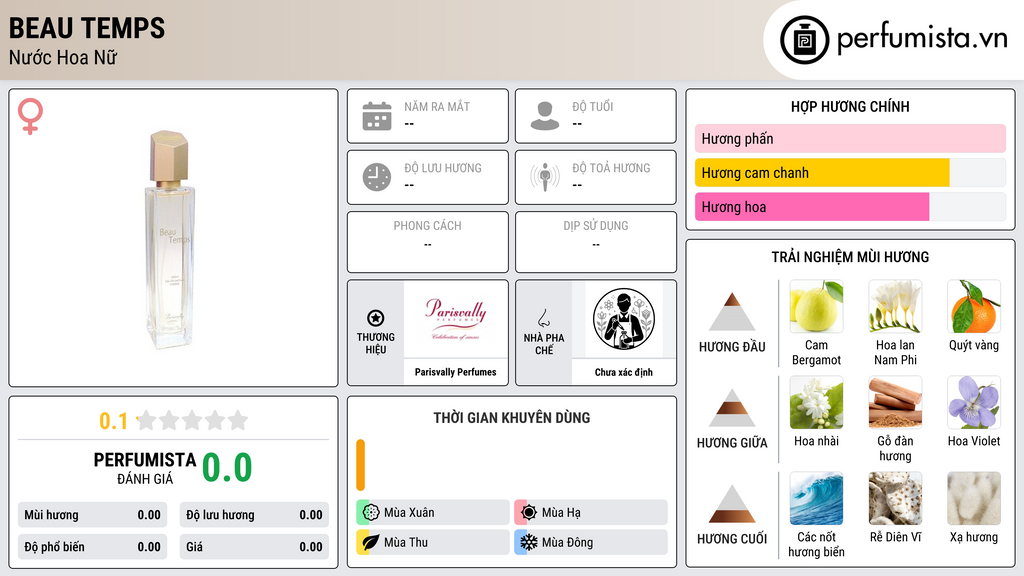Click the Độ Toả Hương label
The height and width of the screenshot is (576, 1024).
pyautogui.click(x=611, y=168)
